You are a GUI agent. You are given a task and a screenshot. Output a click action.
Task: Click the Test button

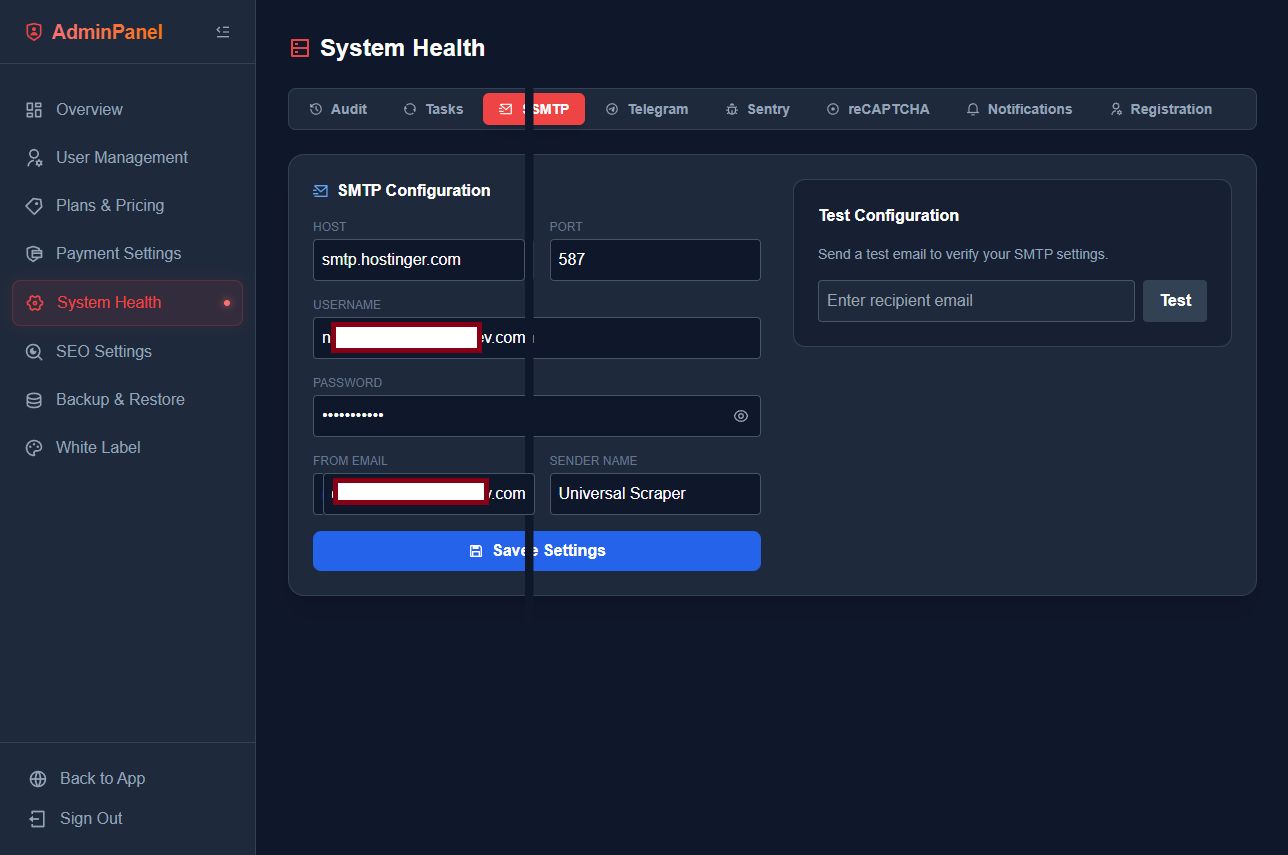coord(1175,301)
